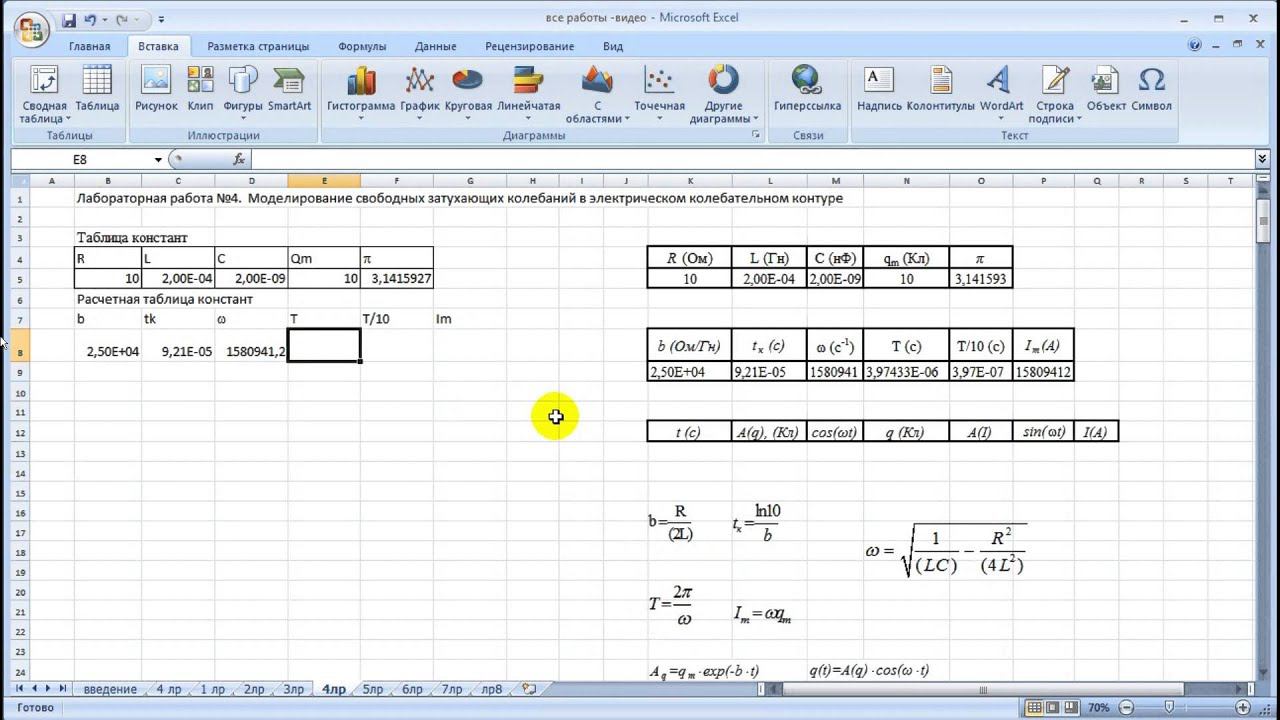Switch to the лр8 sheet
Viewport: 1280px width, 720px height.
click(x=492, y=689)
